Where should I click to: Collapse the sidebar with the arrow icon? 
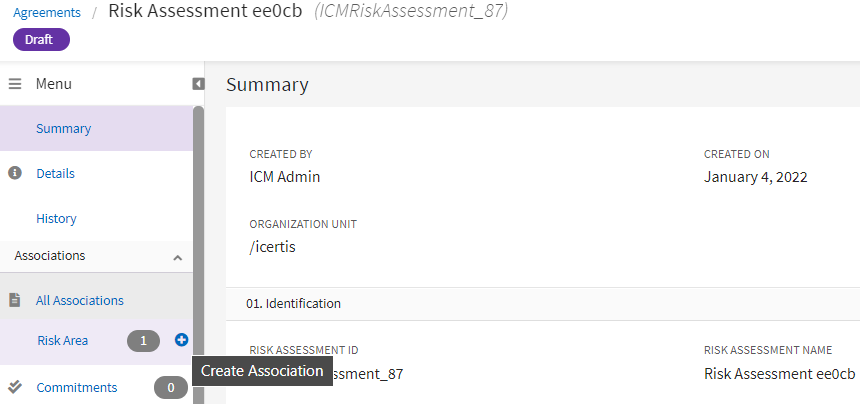coord(198,84)
